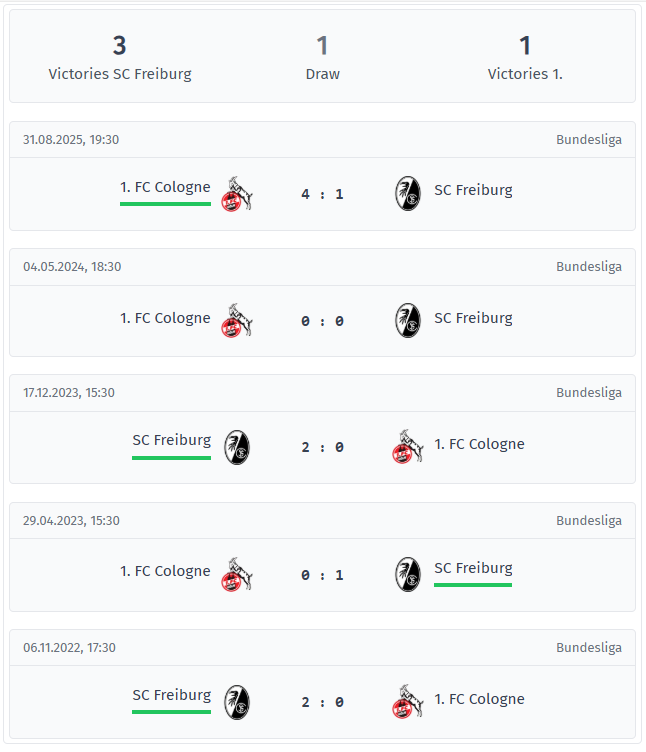646x752 pixels.
Task: Click Cologne crest in 06.11.2022 match
Action: 408,701
